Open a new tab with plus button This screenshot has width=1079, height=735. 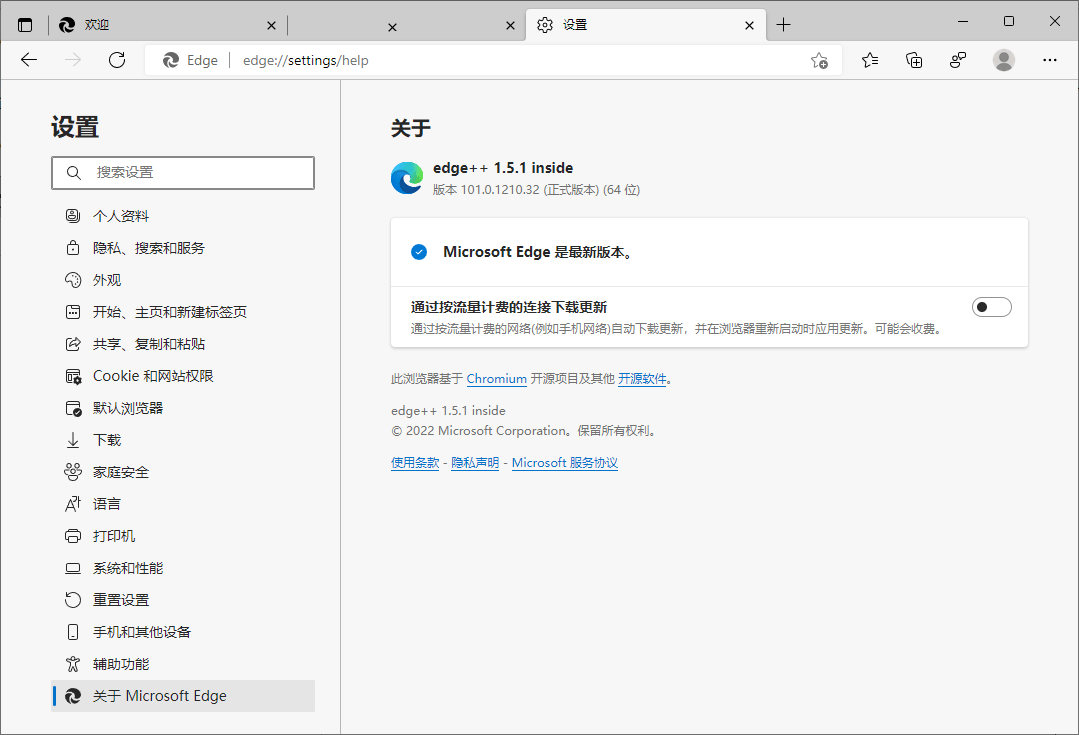[x=783, y=25]
